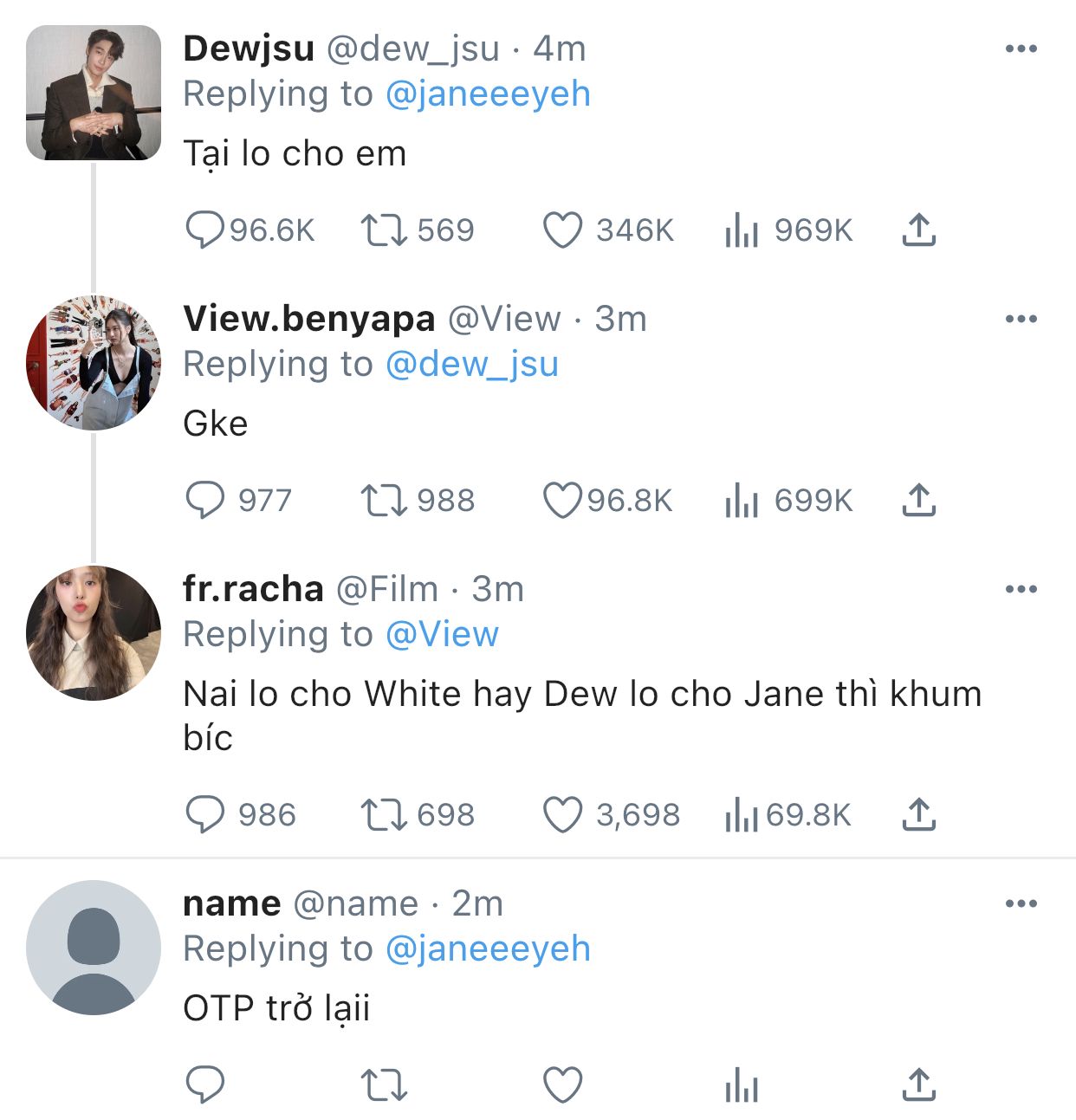Viewport: 1076px width, 1120px height.
Task: Reply to fr.racha's tweet
Action: [x=205, y=815]
